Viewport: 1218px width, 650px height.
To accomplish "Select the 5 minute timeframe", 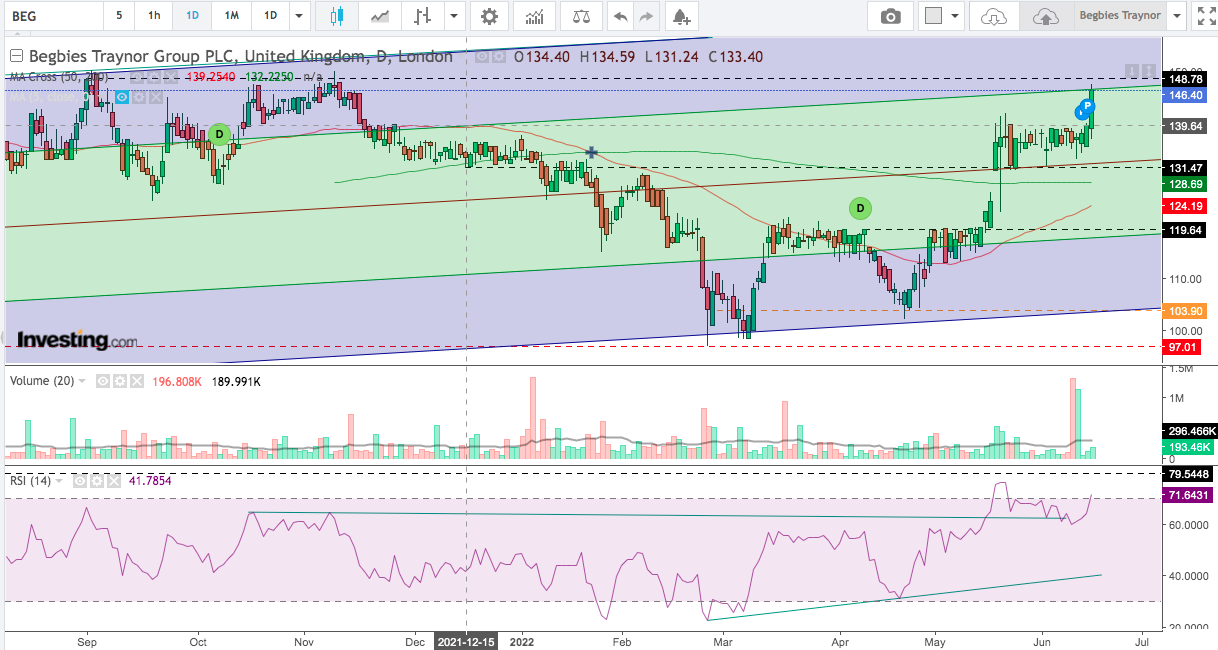I will 119,16.
